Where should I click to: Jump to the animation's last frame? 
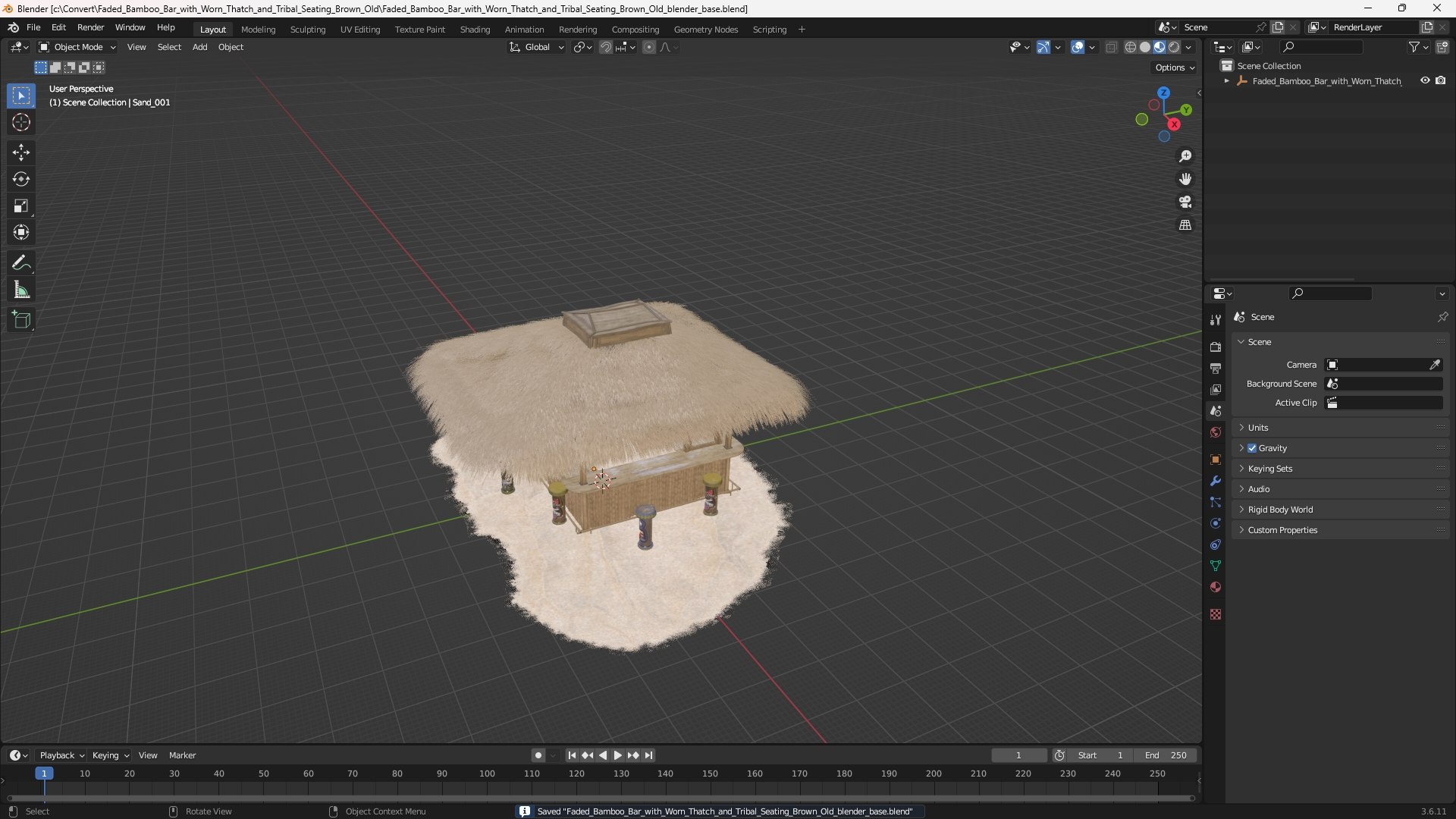[x=648, y=755]
